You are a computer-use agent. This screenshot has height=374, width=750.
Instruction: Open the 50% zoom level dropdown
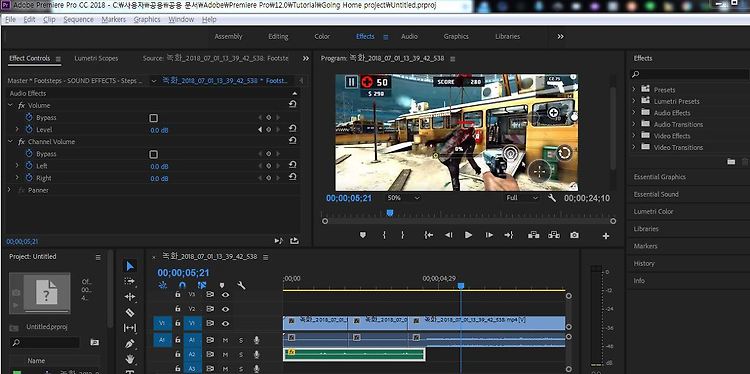point(403,198)
